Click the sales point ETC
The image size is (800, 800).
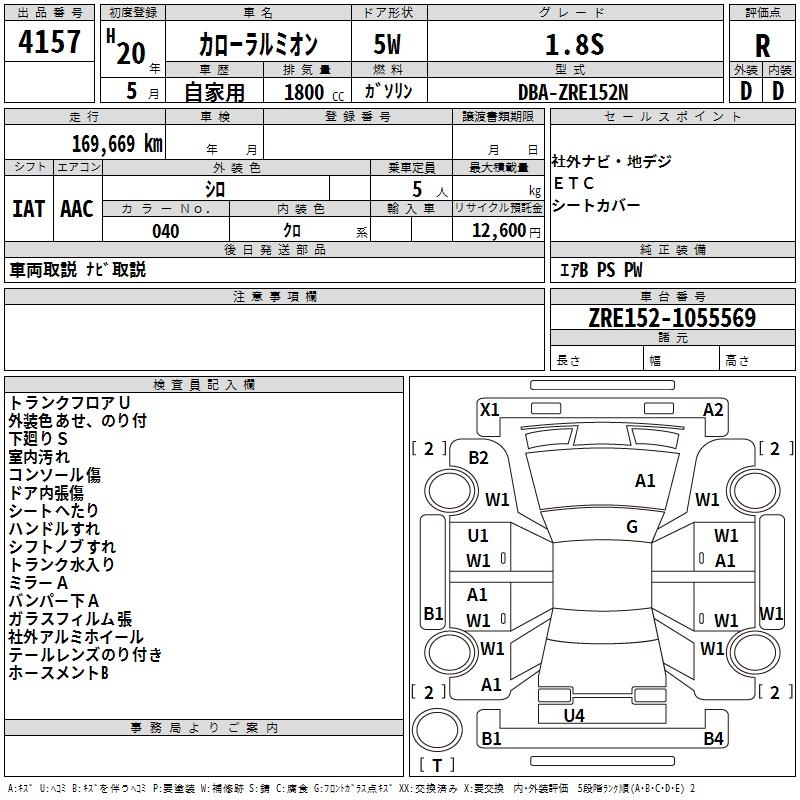pyautogui.click(x=574, y=183)
